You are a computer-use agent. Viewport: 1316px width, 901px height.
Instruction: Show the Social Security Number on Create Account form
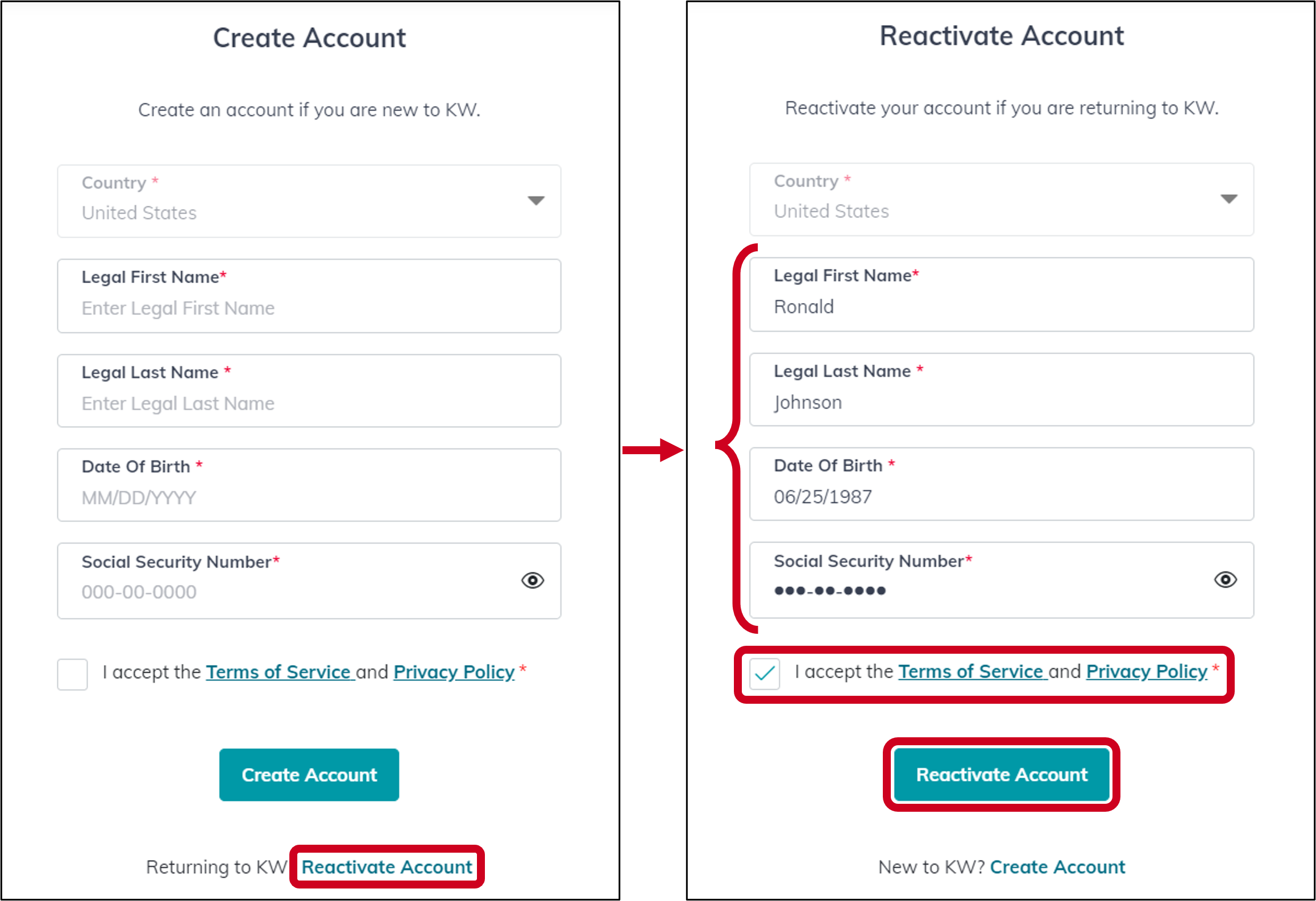pos(533,580)
